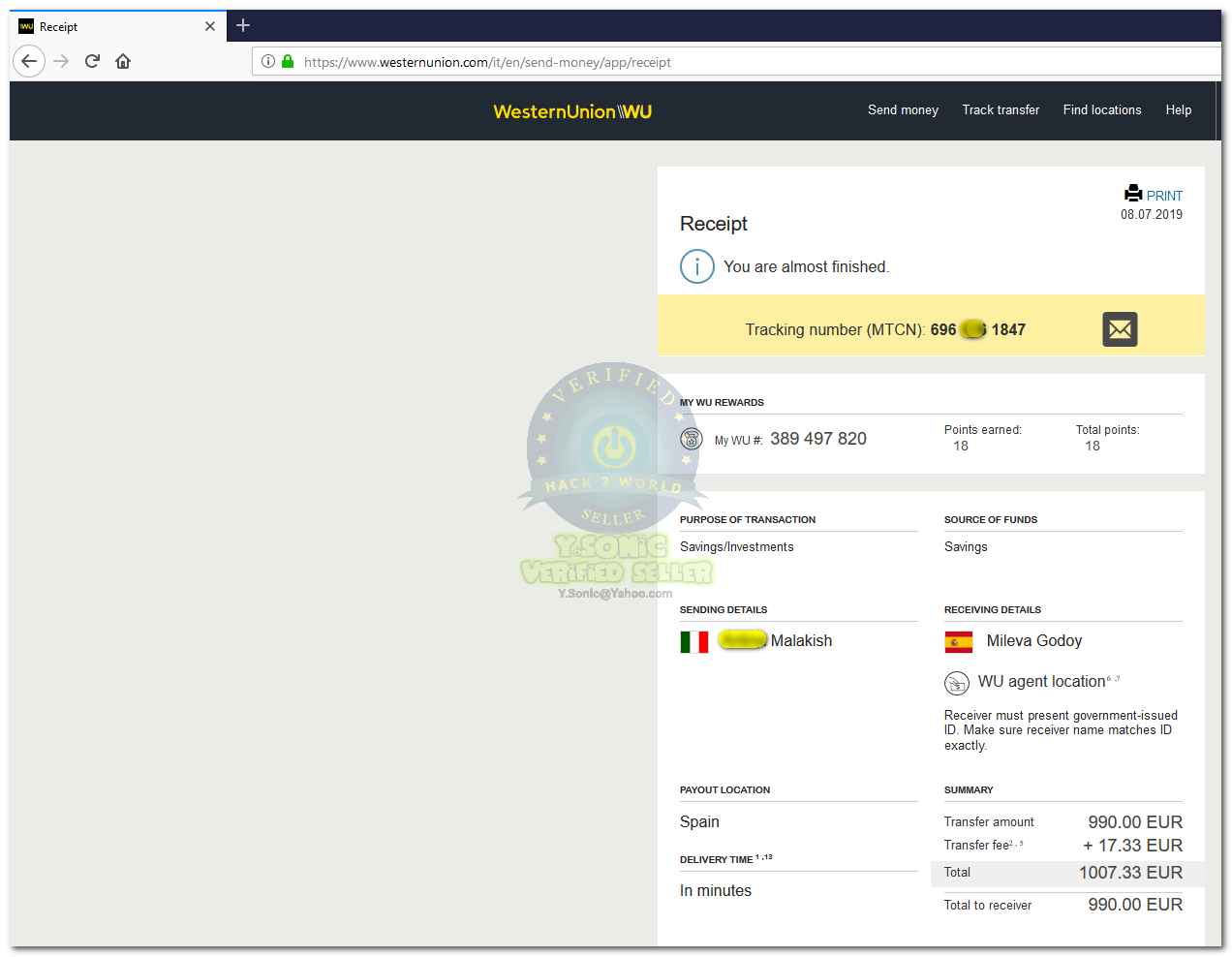Image resolution: width=1232 pixels, height=957 pixels.
Task: Click the browser forward arrow button
Action: 61,61
